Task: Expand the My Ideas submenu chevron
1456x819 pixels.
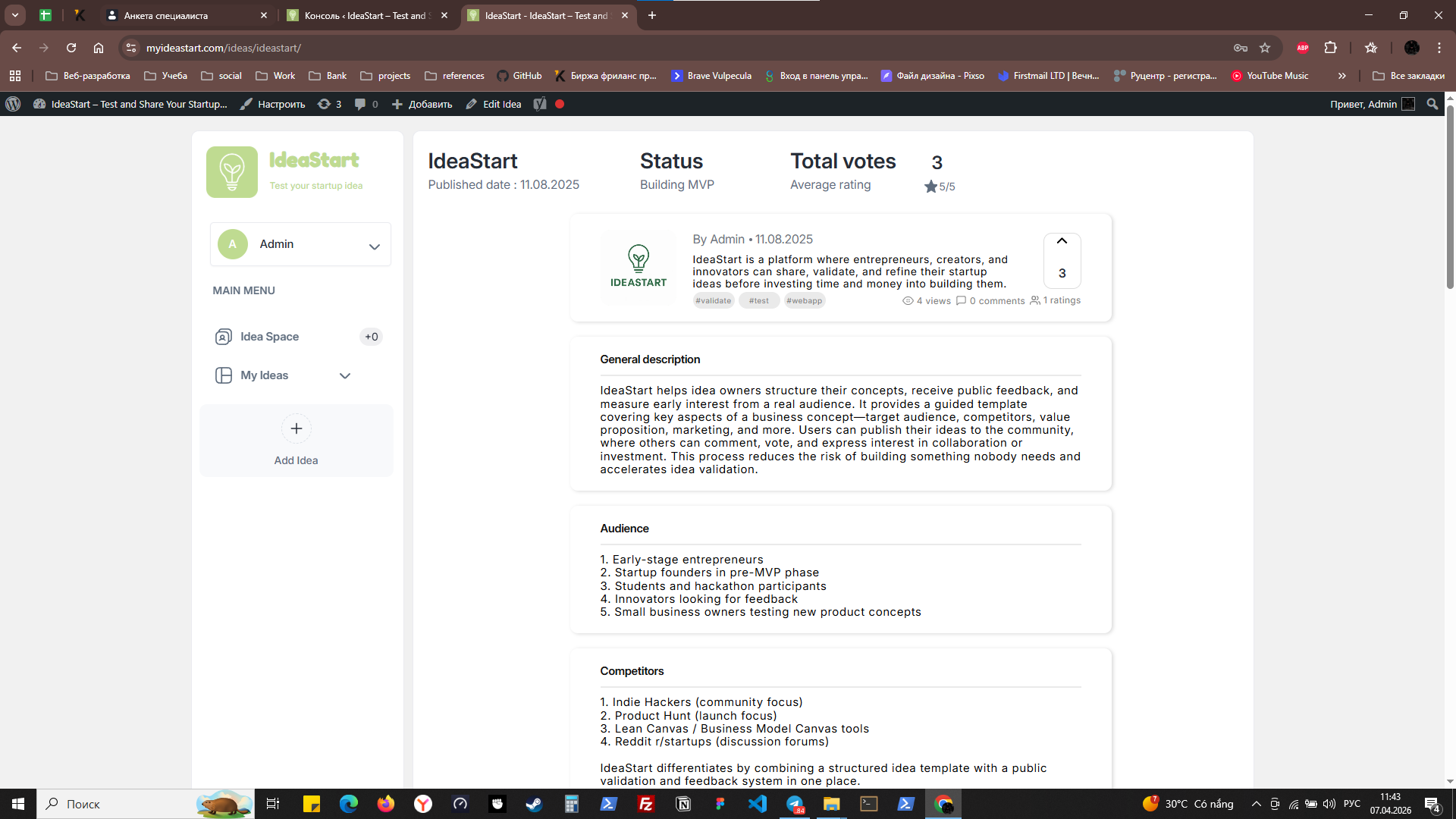Action: click(x=345, y=375)
